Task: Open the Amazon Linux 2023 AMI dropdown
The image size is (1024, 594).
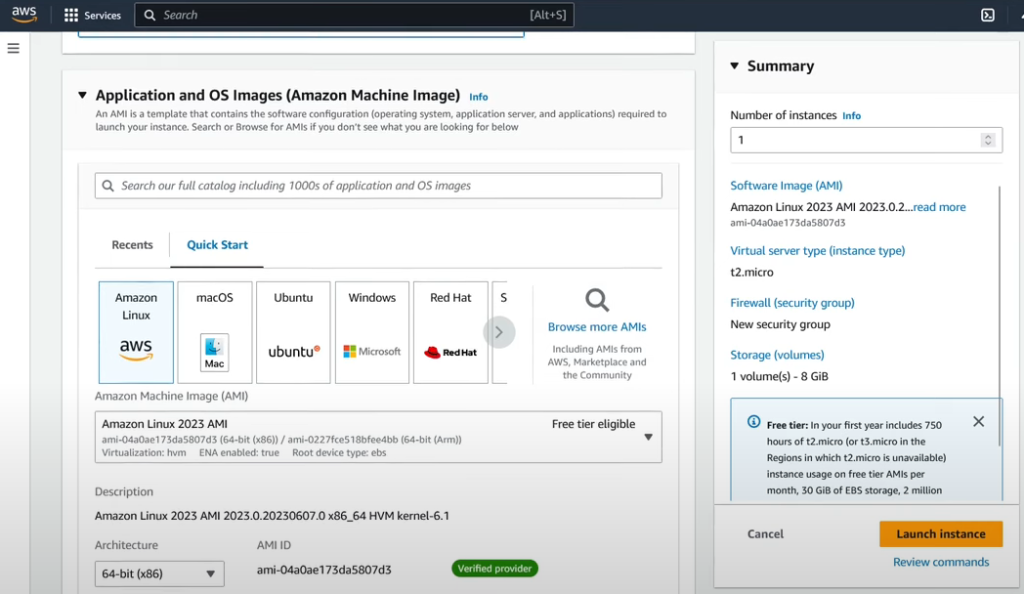Action: tap(378, 437)
